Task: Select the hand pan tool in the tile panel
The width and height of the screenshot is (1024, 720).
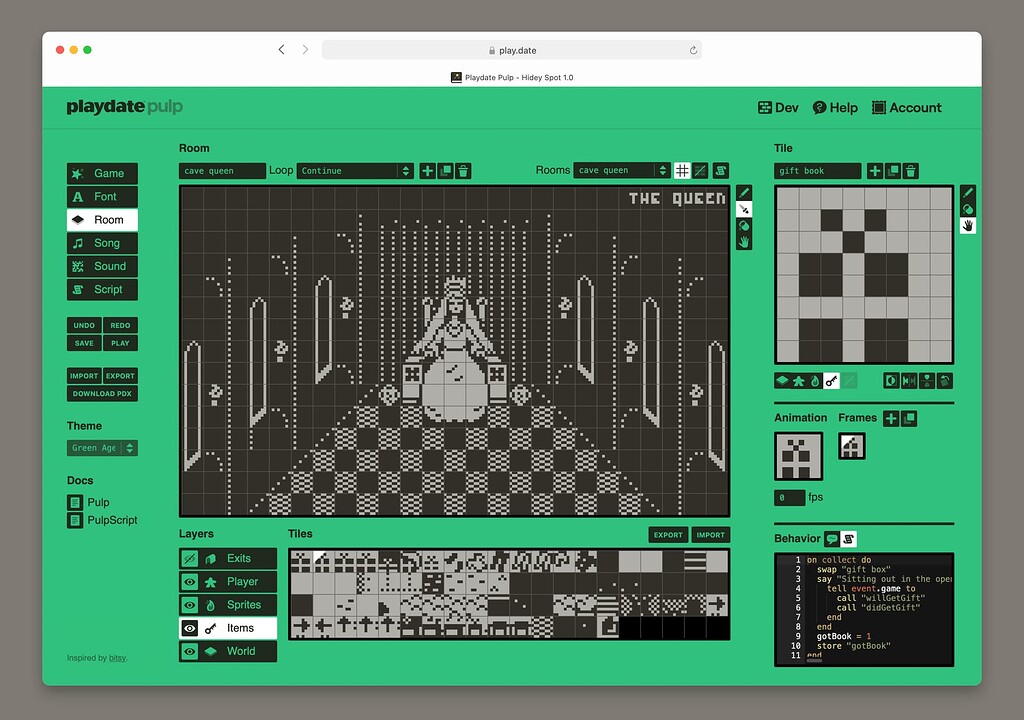Action: click(968, 226)
